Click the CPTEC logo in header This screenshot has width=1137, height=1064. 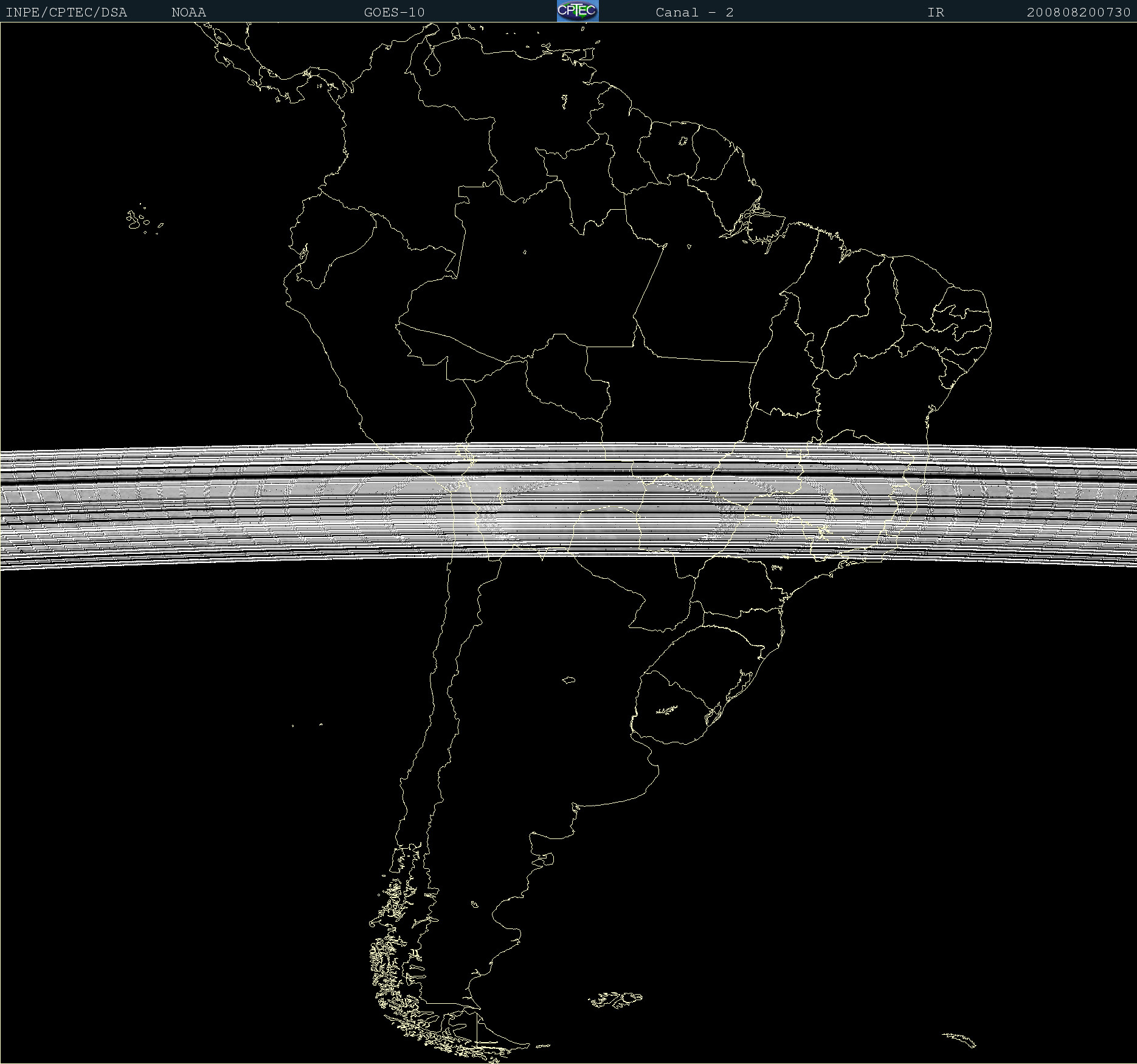578,11
